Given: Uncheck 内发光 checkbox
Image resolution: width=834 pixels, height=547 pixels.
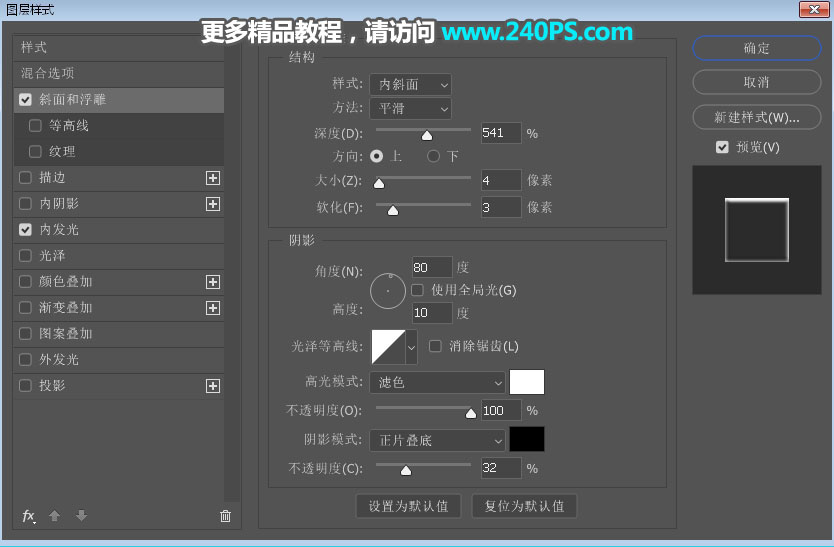Looking at the screenshot, I should tap(25, 229).
